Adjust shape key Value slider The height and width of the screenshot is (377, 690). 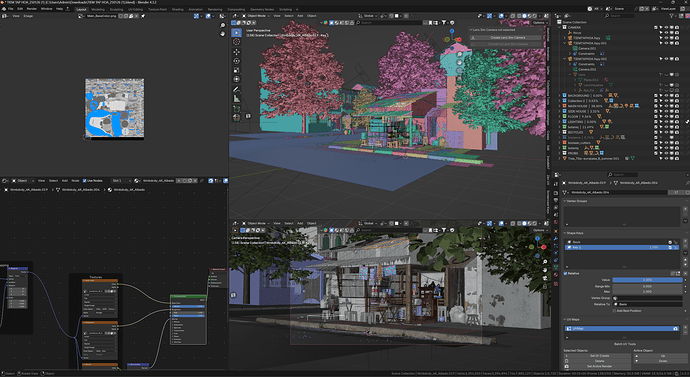[647, 280]
